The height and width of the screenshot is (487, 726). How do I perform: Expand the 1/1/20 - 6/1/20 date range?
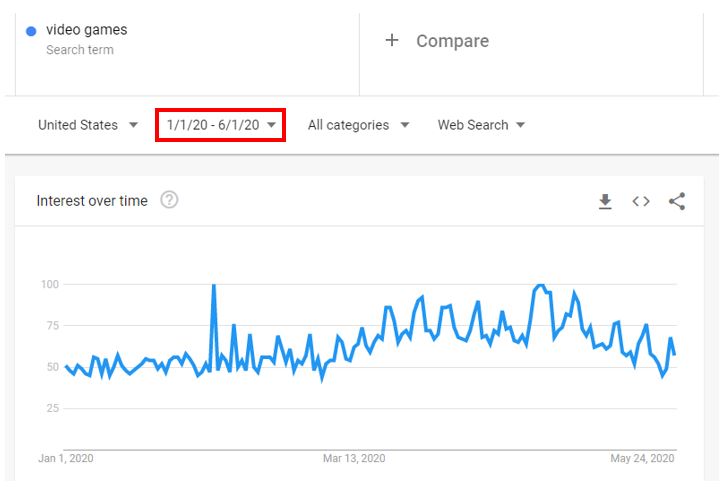221,125
